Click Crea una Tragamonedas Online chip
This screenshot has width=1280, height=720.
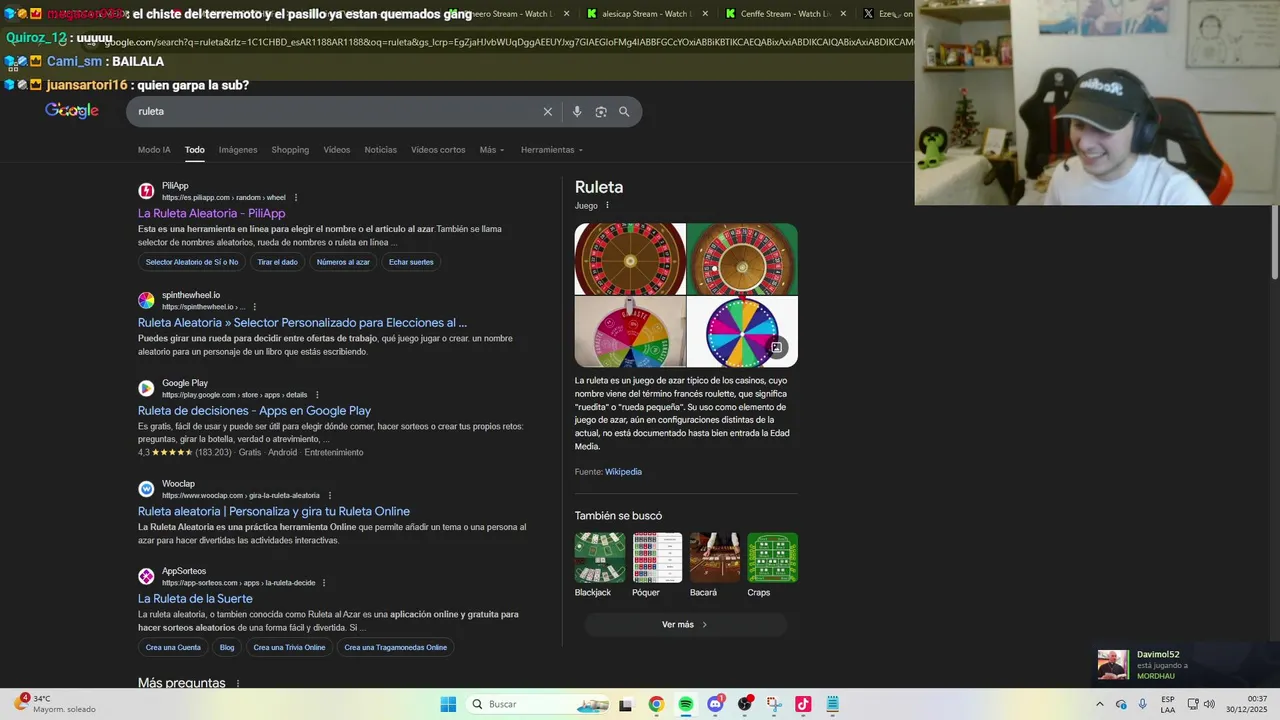[395, 647]
